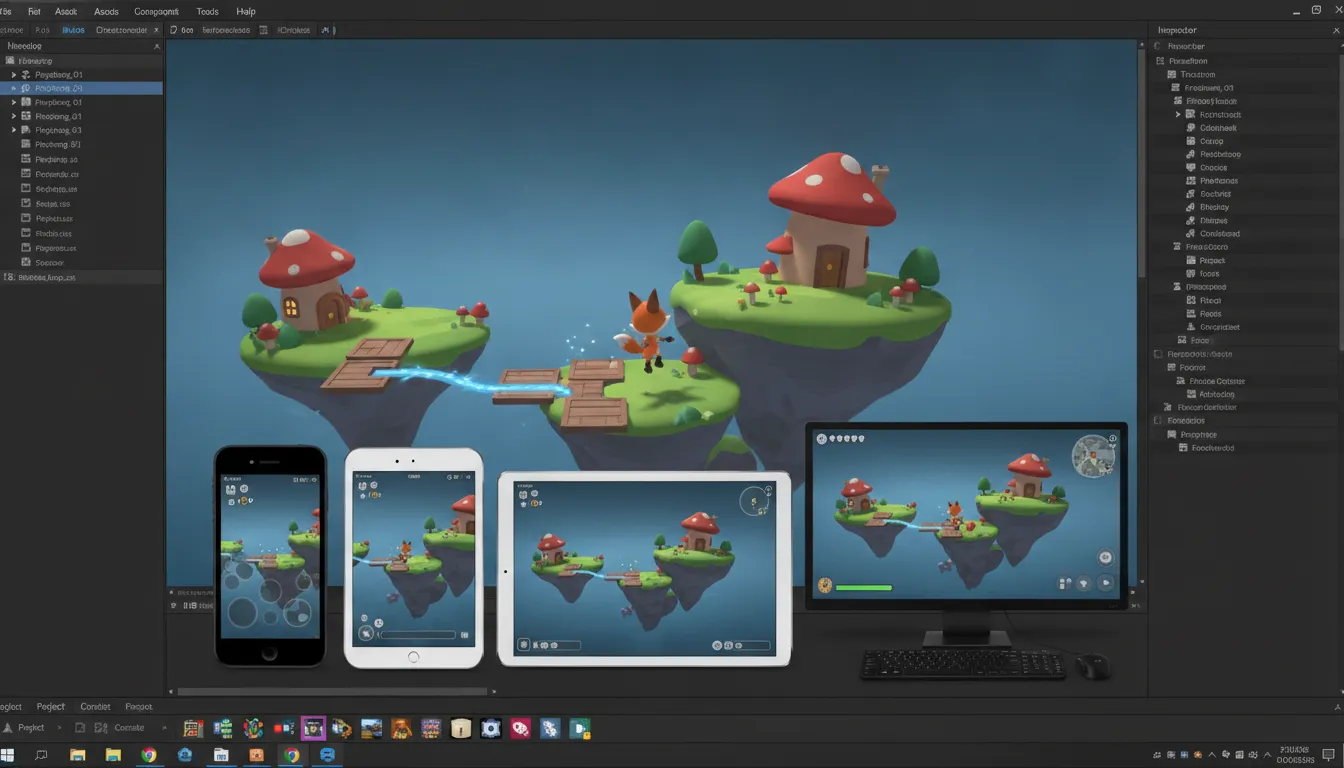Switch to the blue highlighted Butos tab
The width and height of the screenshot is (1344, 768).
[73, 30]
